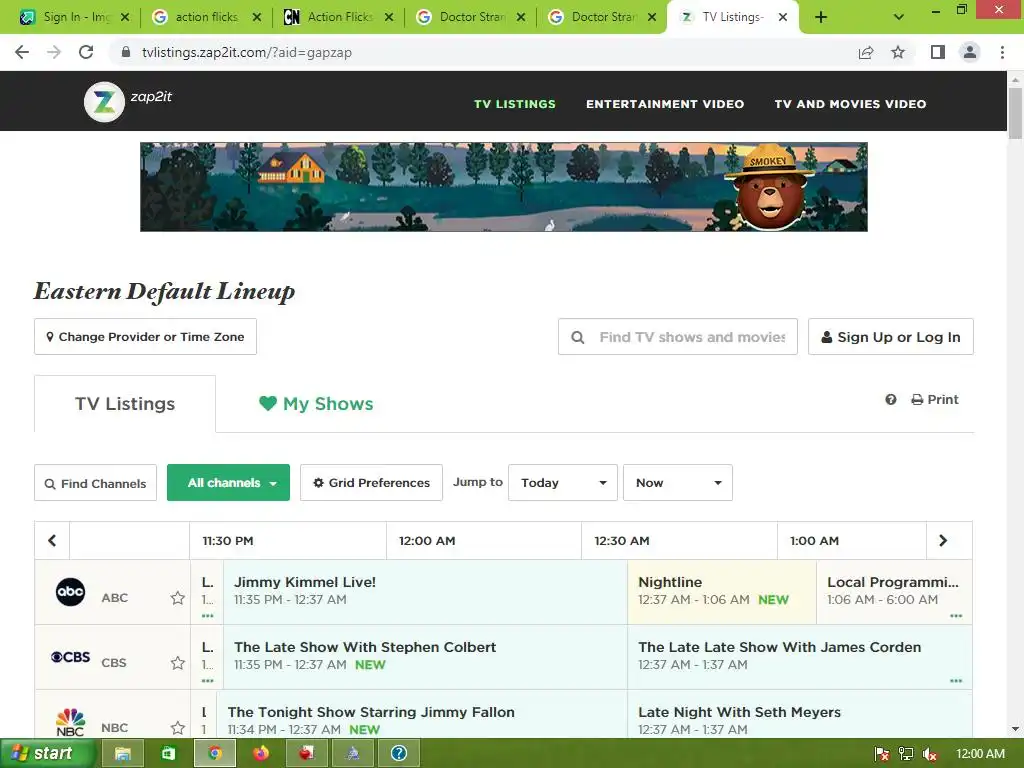
Task: Open The Late Late Show With James Corden
Action: tap(799, 657)
